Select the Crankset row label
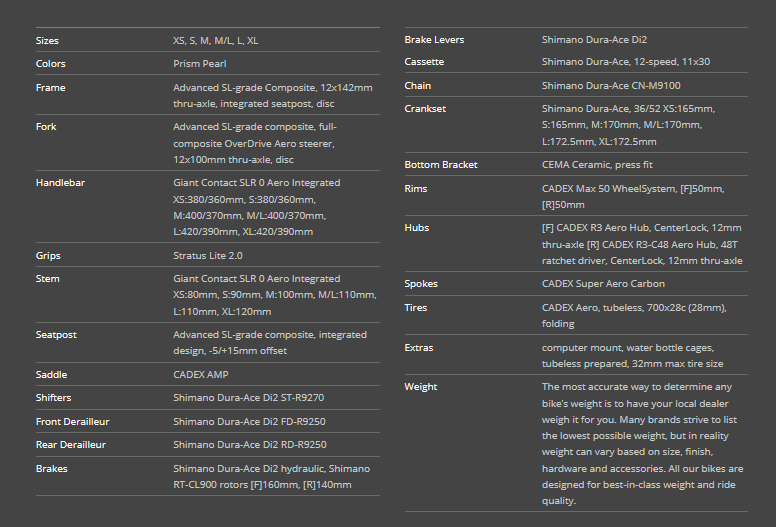Image resolution: width=776 pixels, height=527 pixels. coord(425,109)
